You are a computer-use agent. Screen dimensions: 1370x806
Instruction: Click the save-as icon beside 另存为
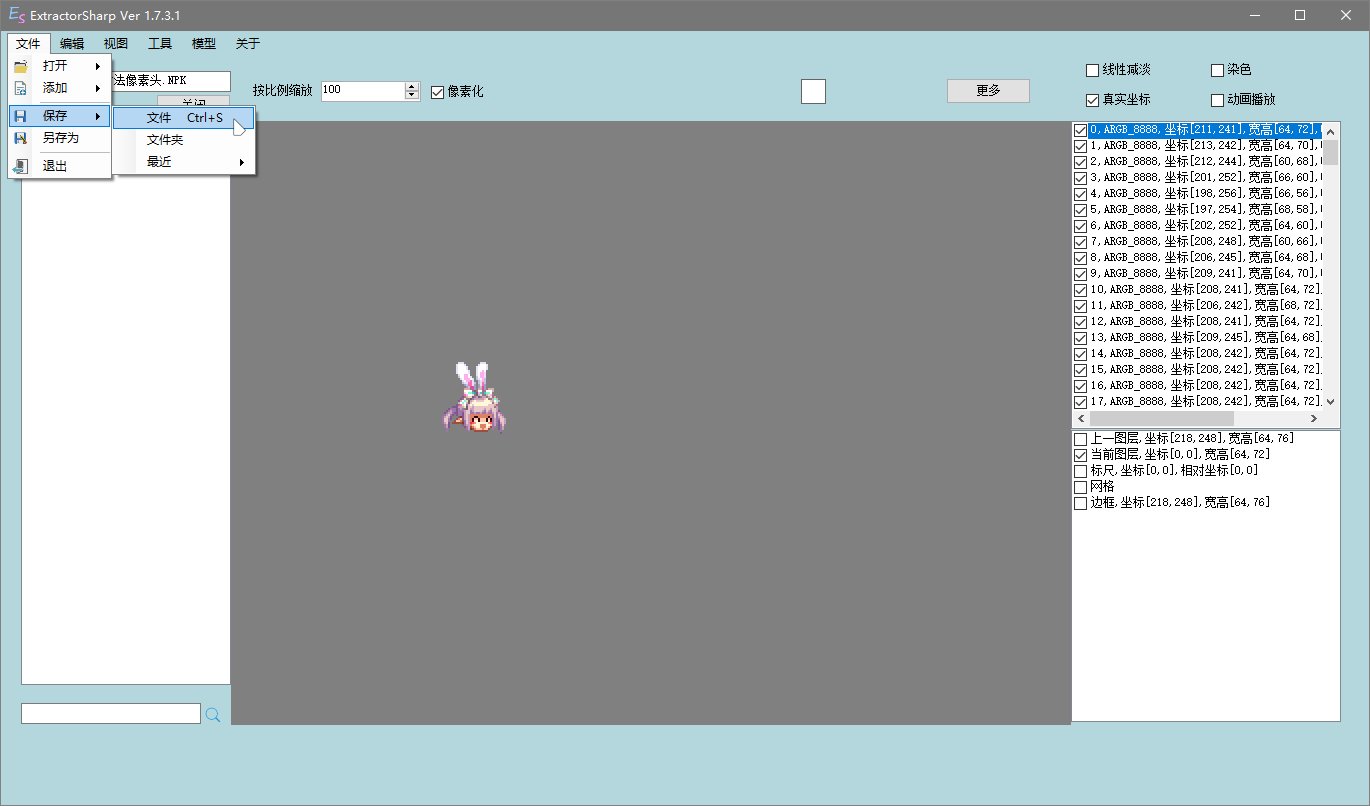pyautogui.click(x=20, y=138)
